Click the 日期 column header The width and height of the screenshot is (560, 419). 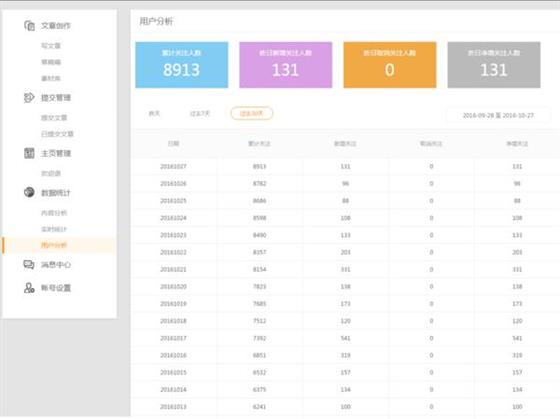click(x=174, y=144)
